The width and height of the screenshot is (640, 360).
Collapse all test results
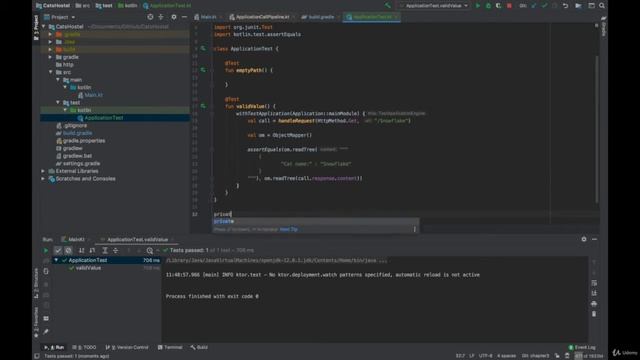point(116,250)
